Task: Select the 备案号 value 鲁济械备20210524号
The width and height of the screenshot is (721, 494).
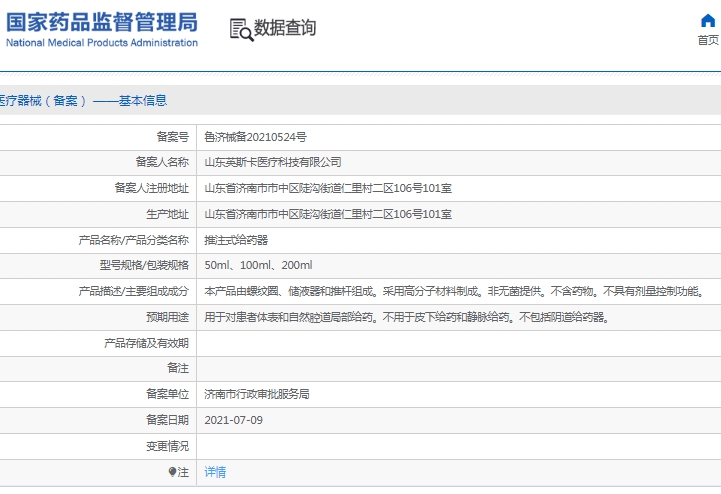Action: click(x=256, y=137)
